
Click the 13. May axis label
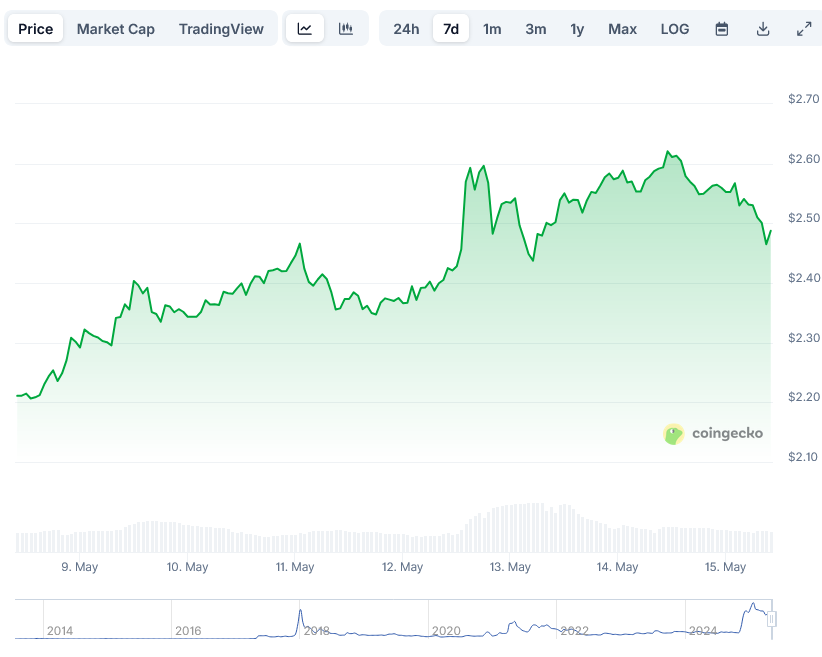(x=509, y=566)
